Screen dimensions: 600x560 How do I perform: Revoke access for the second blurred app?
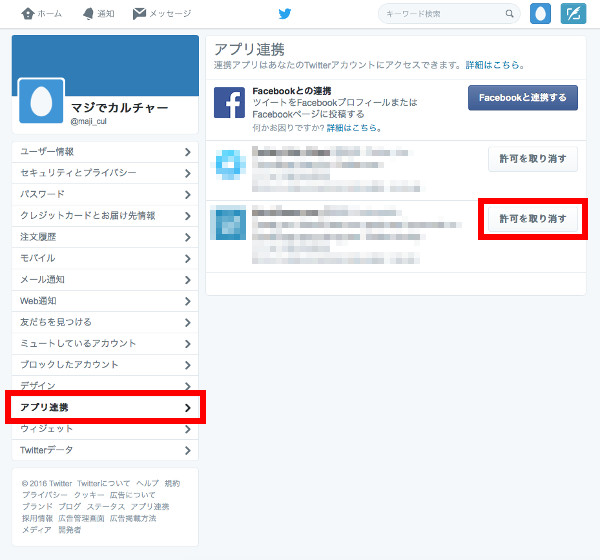532,219
